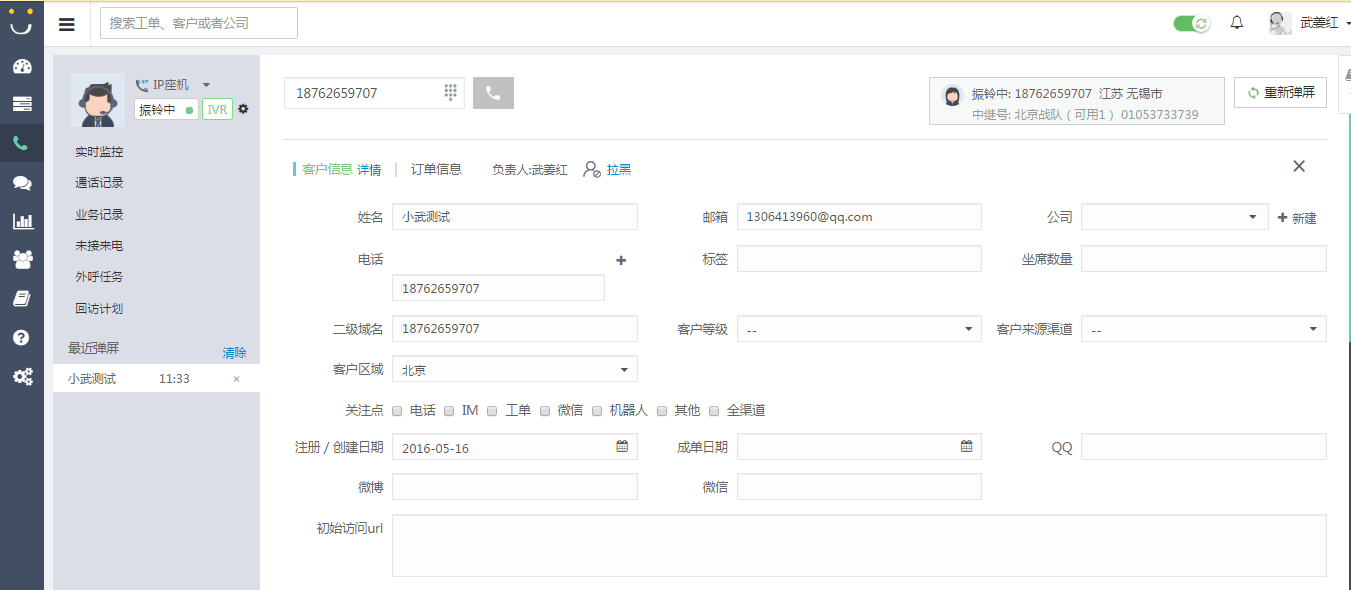
Task: Open the dial keypad icon
Action: (450, 92)
